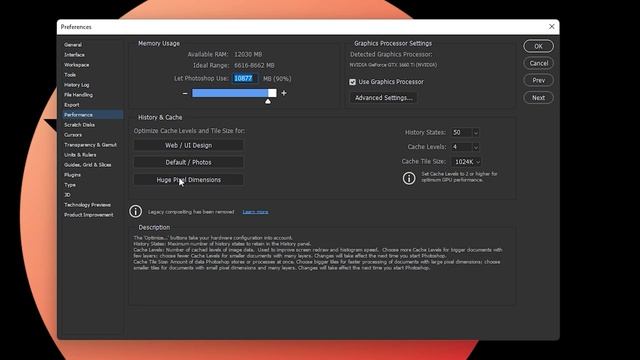The height and width of the screenshot is (360, 640).
Task: Click the Let Photoshop Use memory field
Action: point(245,78)
